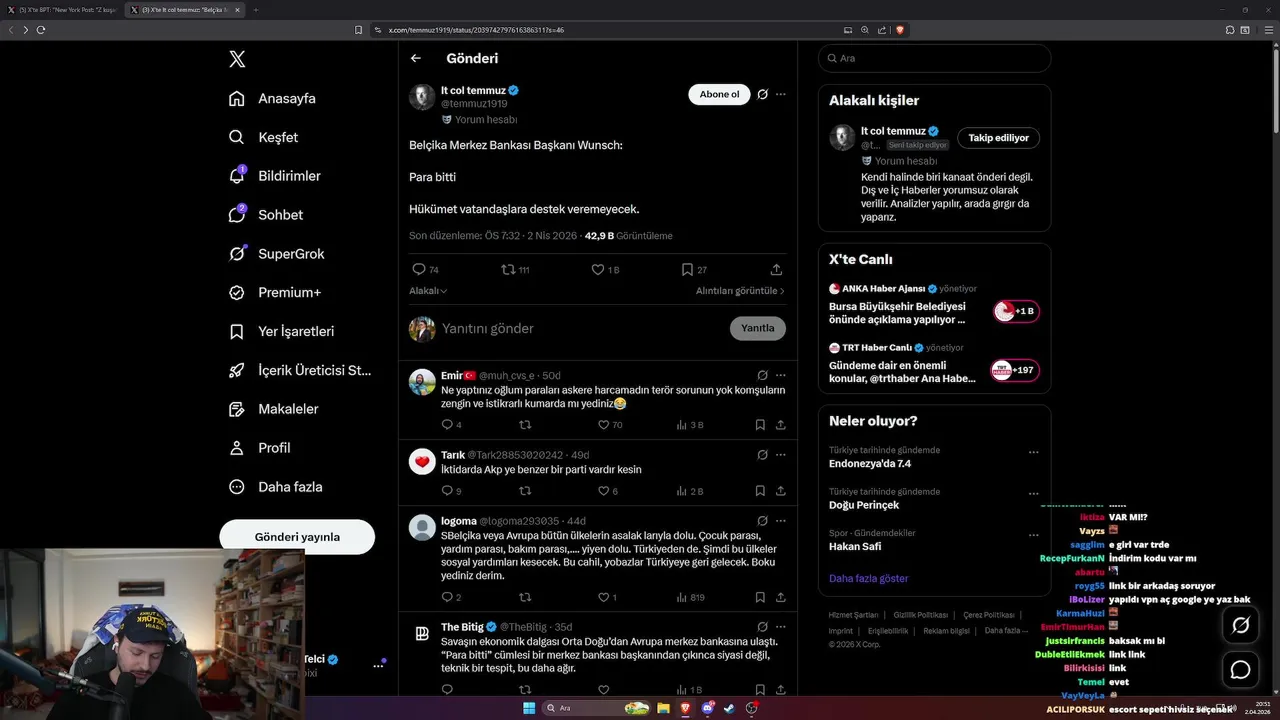The image size is (1280, 720).
Task: Open a new browser tab
Action: [x=255, y=10]
